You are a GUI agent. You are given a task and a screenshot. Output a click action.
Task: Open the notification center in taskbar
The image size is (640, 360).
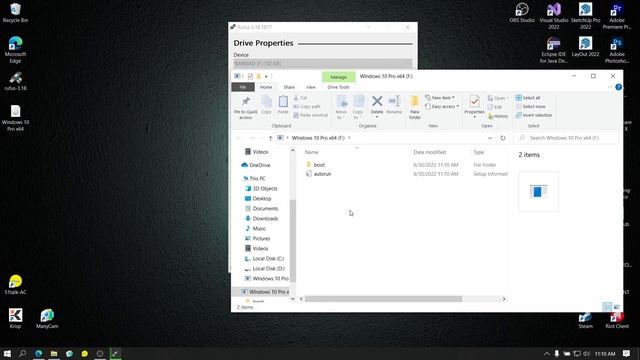point(627,353)
